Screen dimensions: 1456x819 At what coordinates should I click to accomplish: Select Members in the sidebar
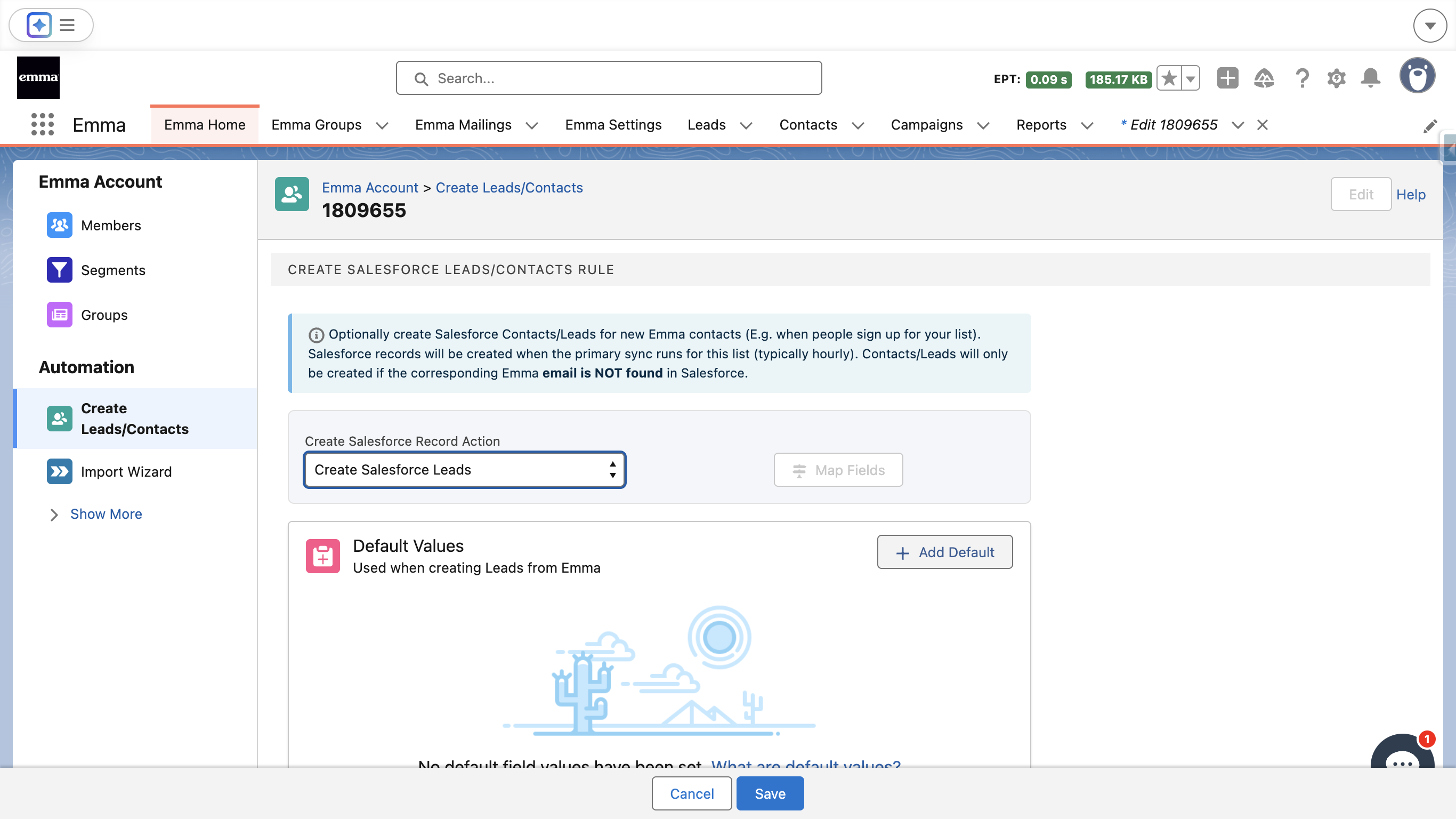pos(136,225)
